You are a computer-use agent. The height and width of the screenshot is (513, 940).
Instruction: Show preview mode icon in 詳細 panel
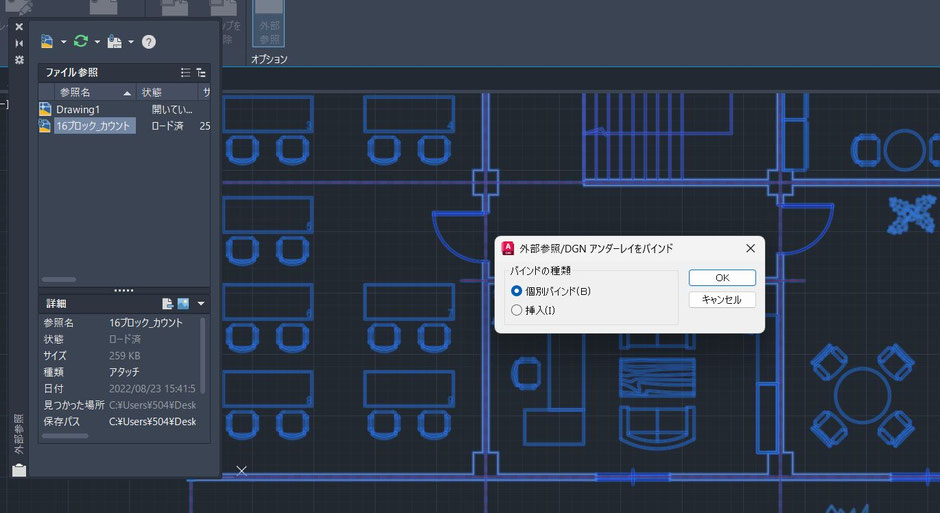(x=183, y=303)
